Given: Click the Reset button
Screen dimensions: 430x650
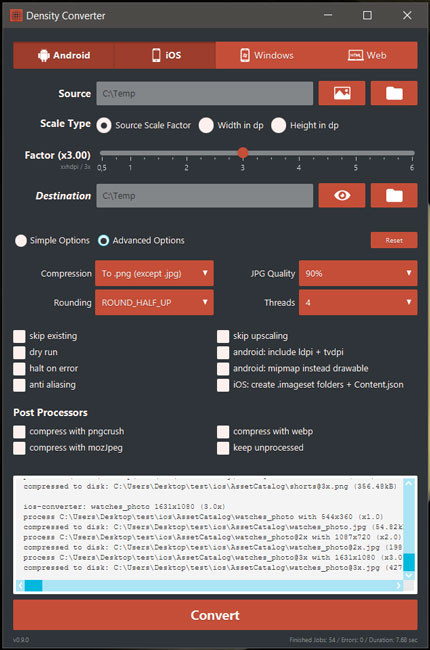Looking at the screenshot, I should coord(394,240).
